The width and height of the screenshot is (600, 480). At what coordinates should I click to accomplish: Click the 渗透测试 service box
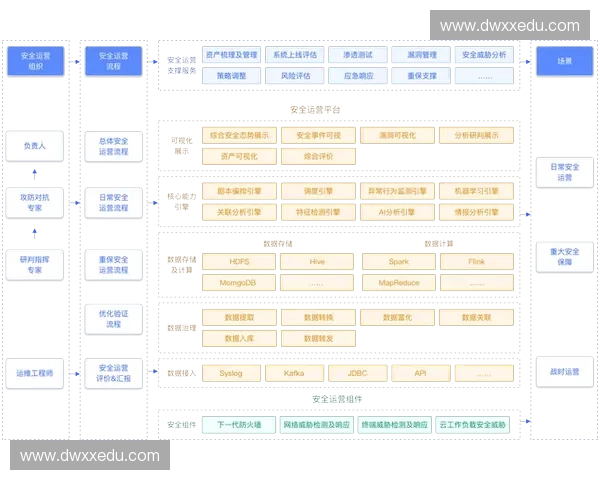coord(358,55)
